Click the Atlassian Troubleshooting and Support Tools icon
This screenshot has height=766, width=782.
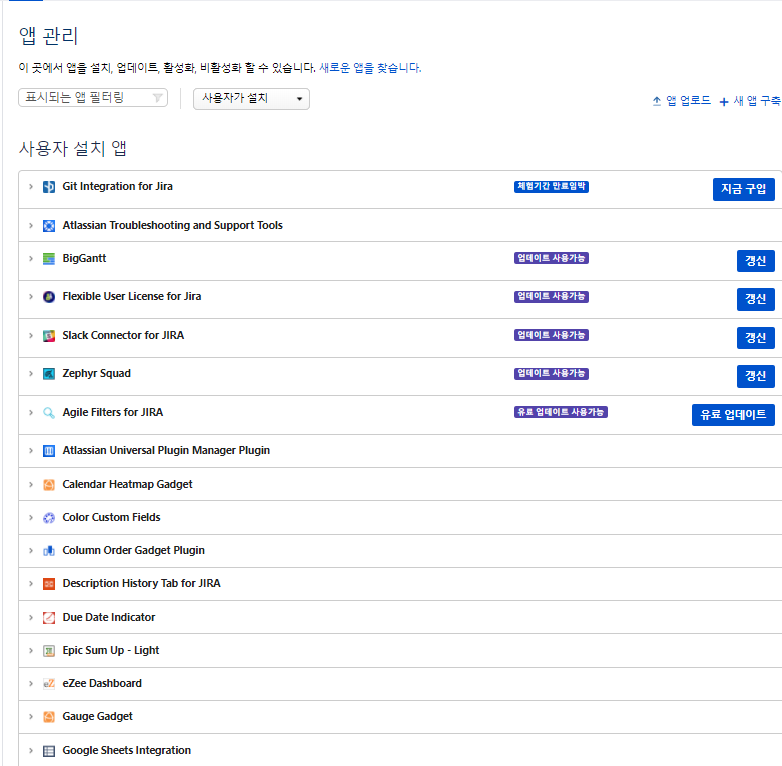49,226
